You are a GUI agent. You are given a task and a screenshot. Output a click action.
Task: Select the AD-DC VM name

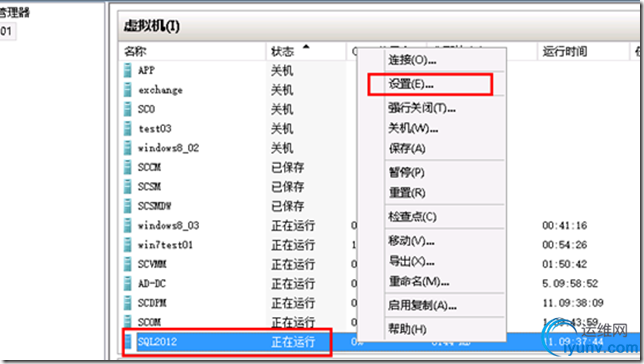coord(152,283)
